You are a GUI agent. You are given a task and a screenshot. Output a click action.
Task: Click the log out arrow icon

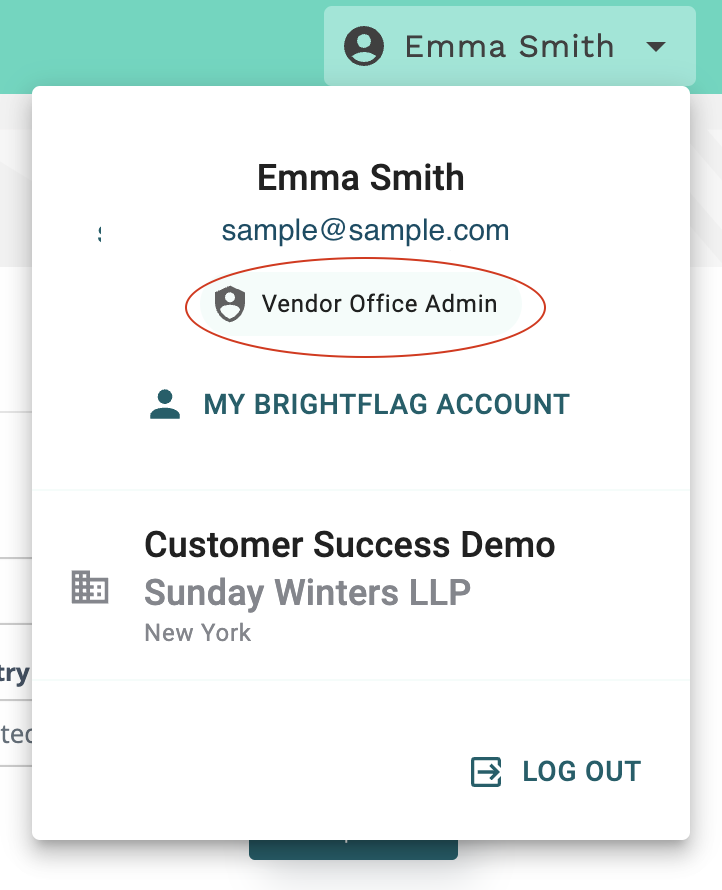click(x=486, y=771)
